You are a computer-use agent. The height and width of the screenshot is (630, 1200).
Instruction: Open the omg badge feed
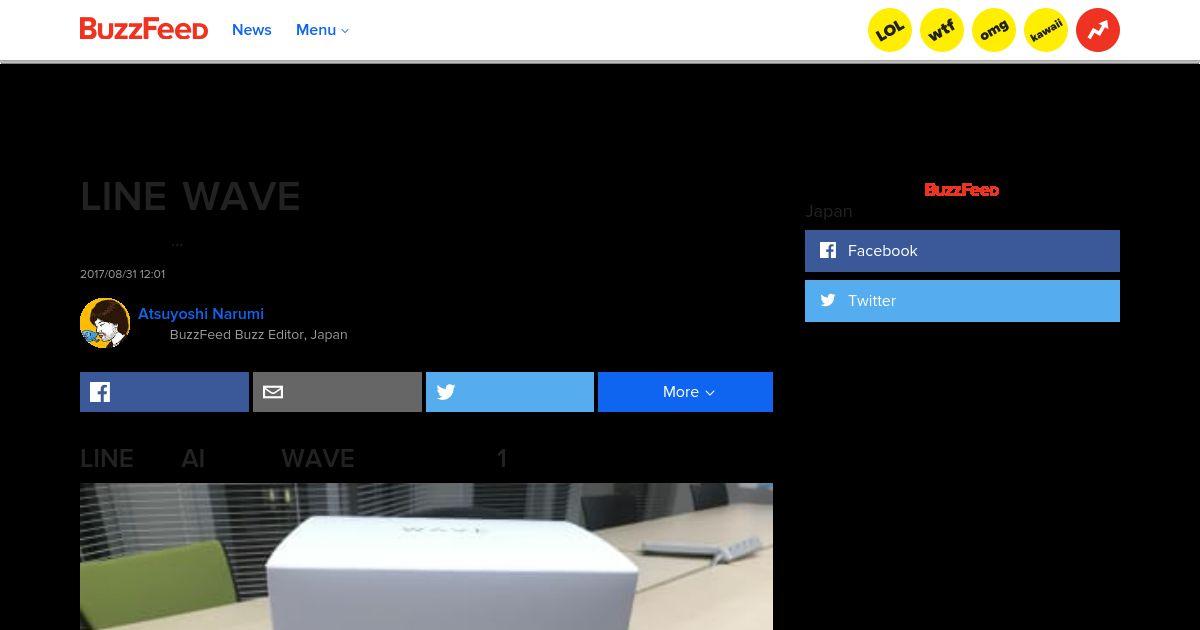point(994,30)
